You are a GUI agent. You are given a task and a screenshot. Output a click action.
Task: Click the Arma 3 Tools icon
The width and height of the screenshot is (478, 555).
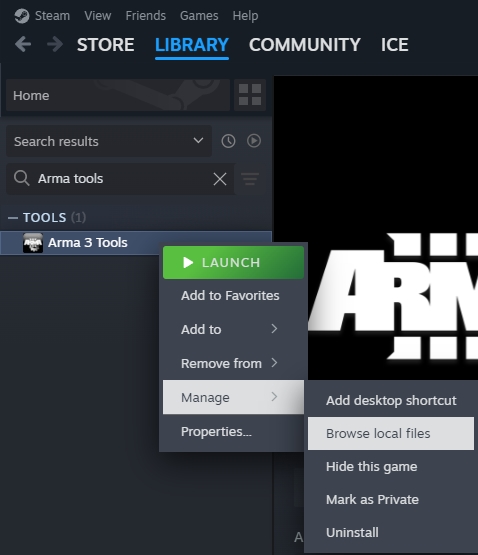coord(33,243)
